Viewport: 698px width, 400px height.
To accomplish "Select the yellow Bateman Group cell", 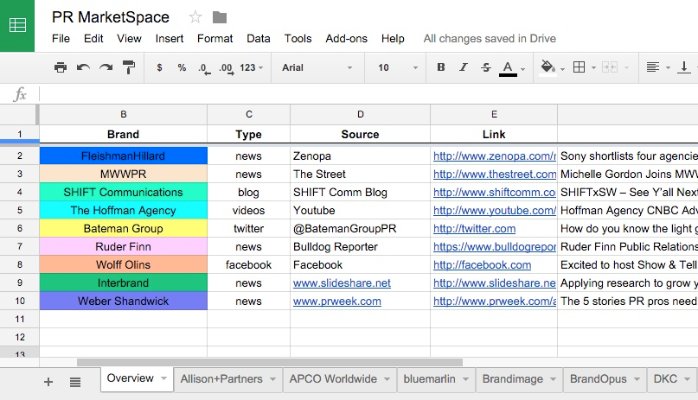I will [x=123, y=228].
